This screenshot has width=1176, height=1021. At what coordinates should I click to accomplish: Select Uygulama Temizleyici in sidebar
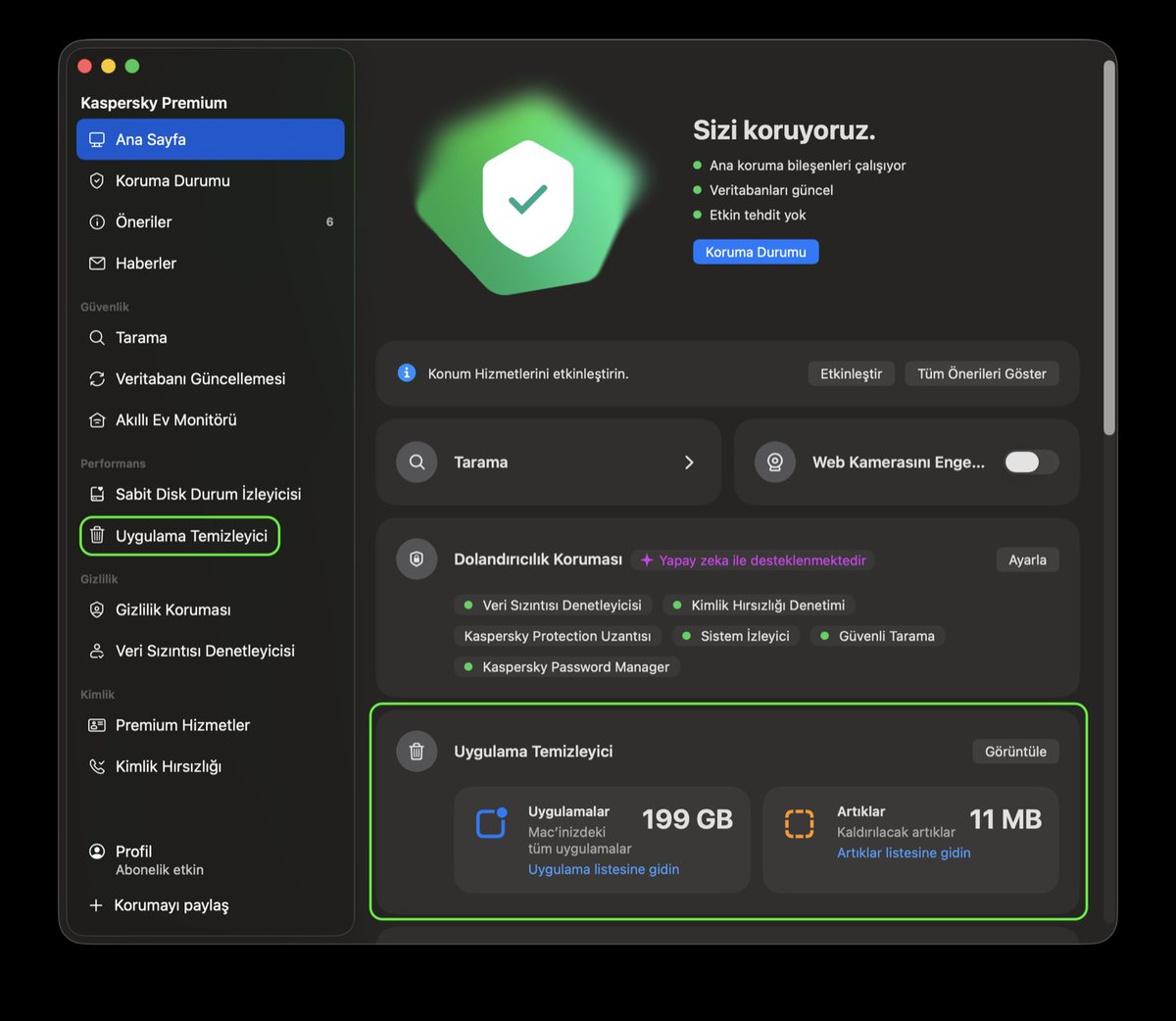[x=180, y=536]
